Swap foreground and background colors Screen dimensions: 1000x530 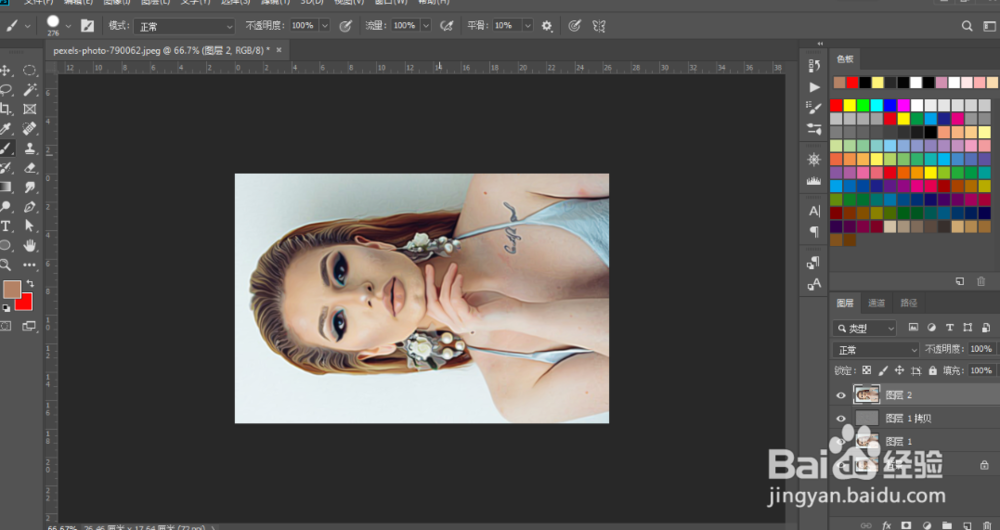point(30,283)
